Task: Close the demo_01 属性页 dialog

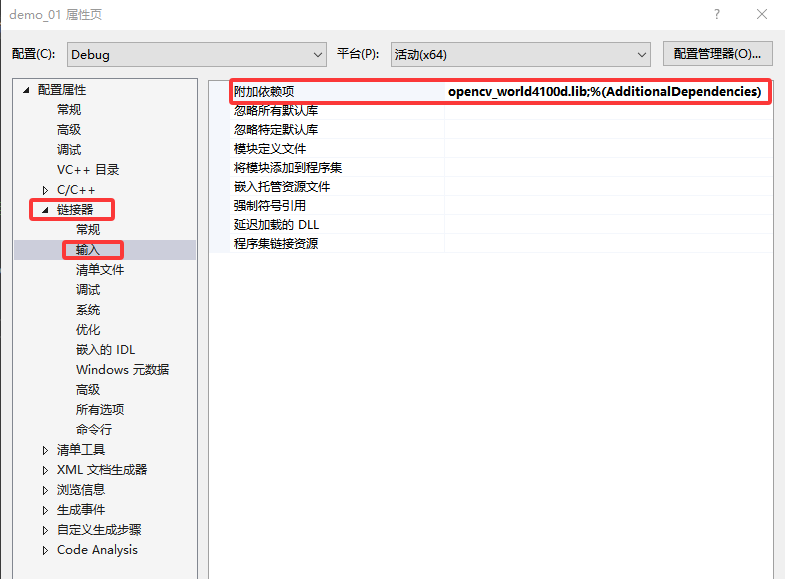Action: point(762,14)
